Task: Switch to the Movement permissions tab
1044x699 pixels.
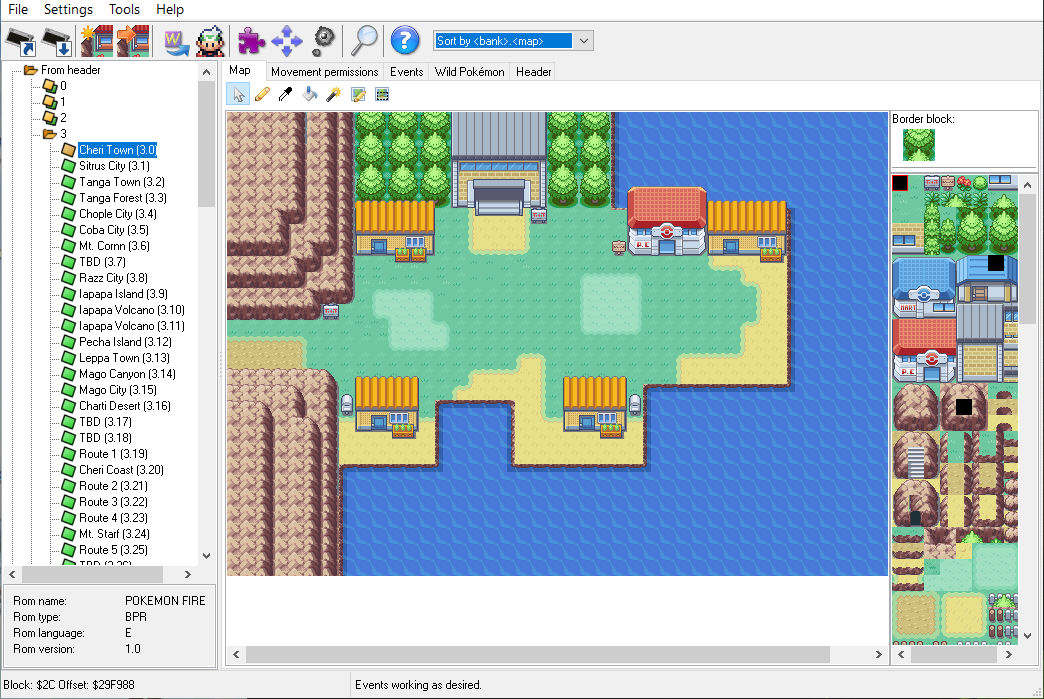Action: pos(324,72)
